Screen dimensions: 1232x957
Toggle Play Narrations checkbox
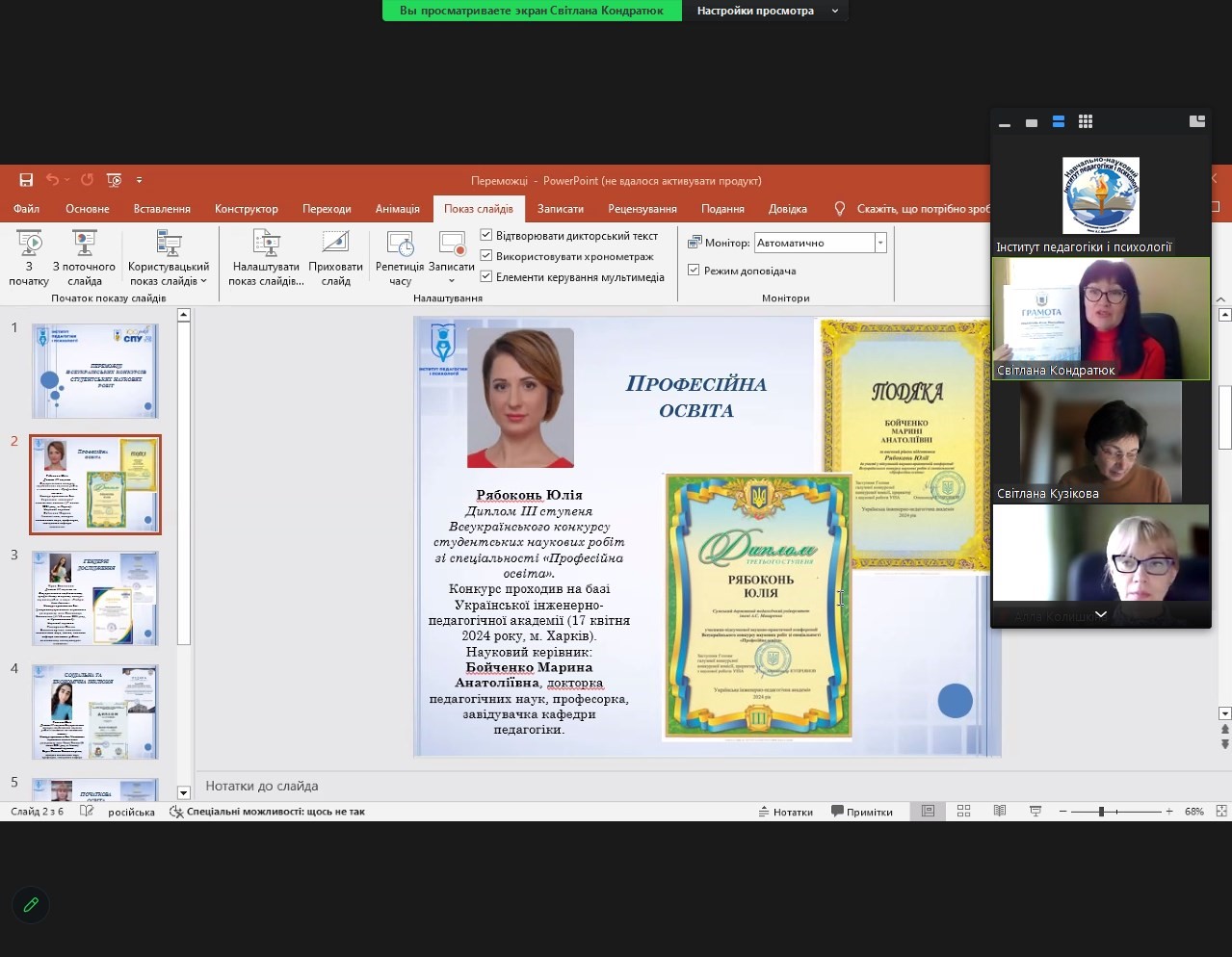486,235
